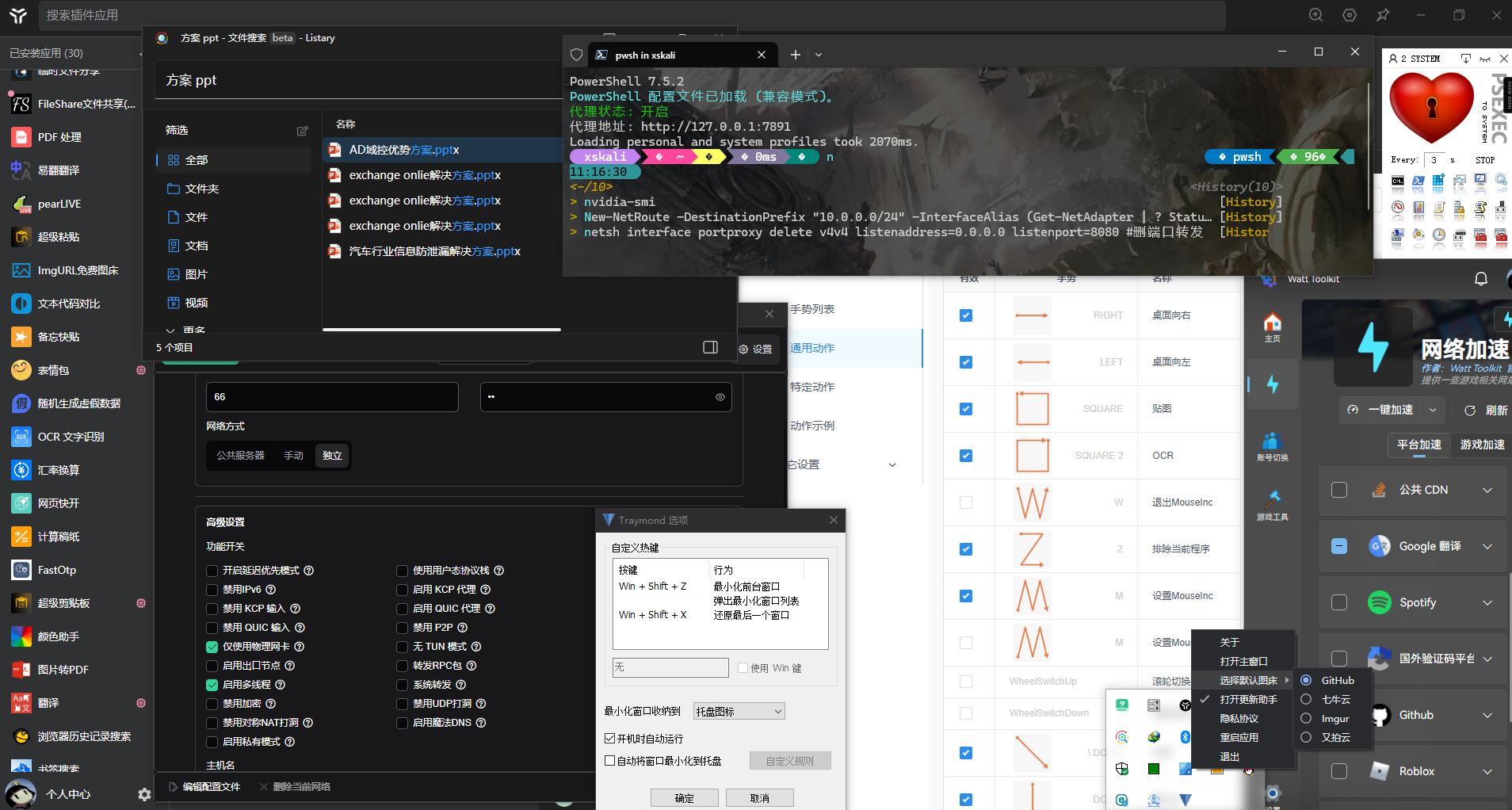The width and height of the screenshot is (1512, 810).
Task: Open the ImgURL免费图床 plugin icon
Action: click(x=21, y=270)
